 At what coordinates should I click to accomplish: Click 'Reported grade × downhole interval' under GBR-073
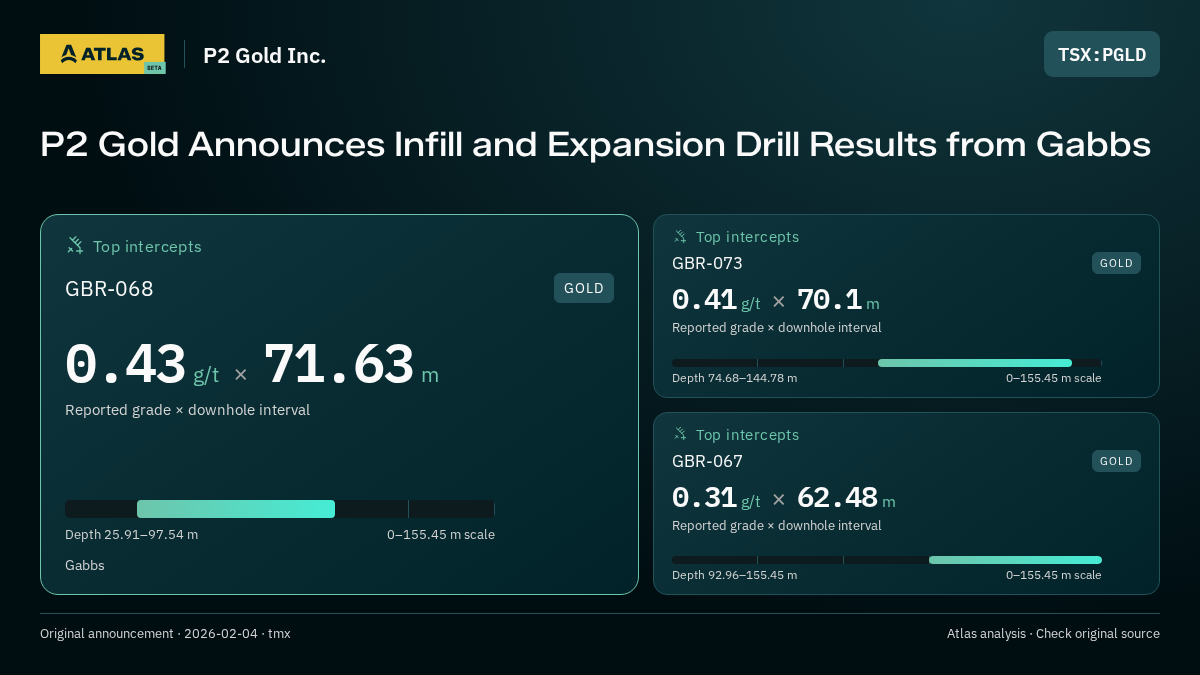[x=777, y=328]
